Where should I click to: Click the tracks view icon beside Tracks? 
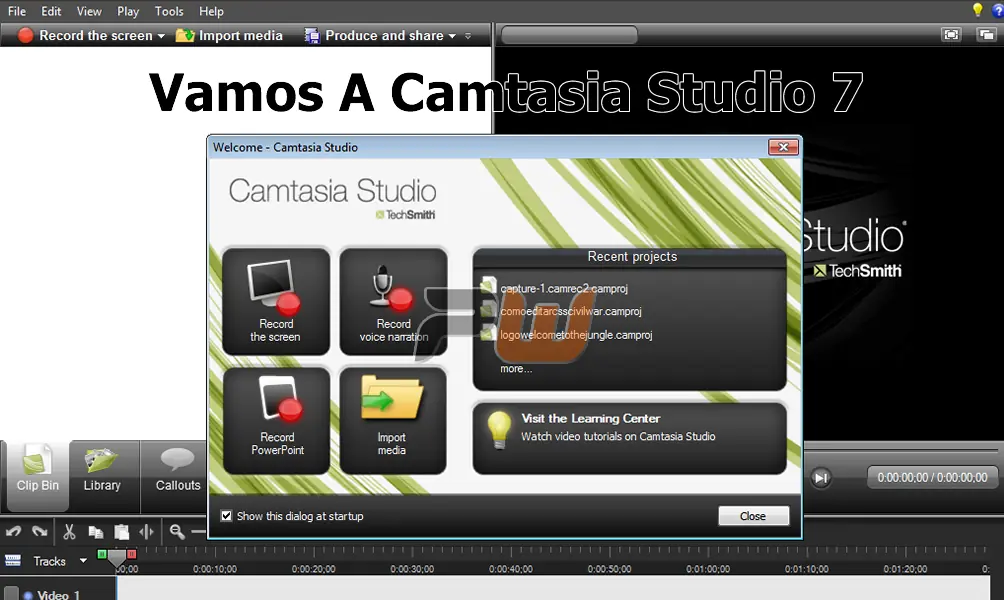pyautogui.click(x=13, y=561)
